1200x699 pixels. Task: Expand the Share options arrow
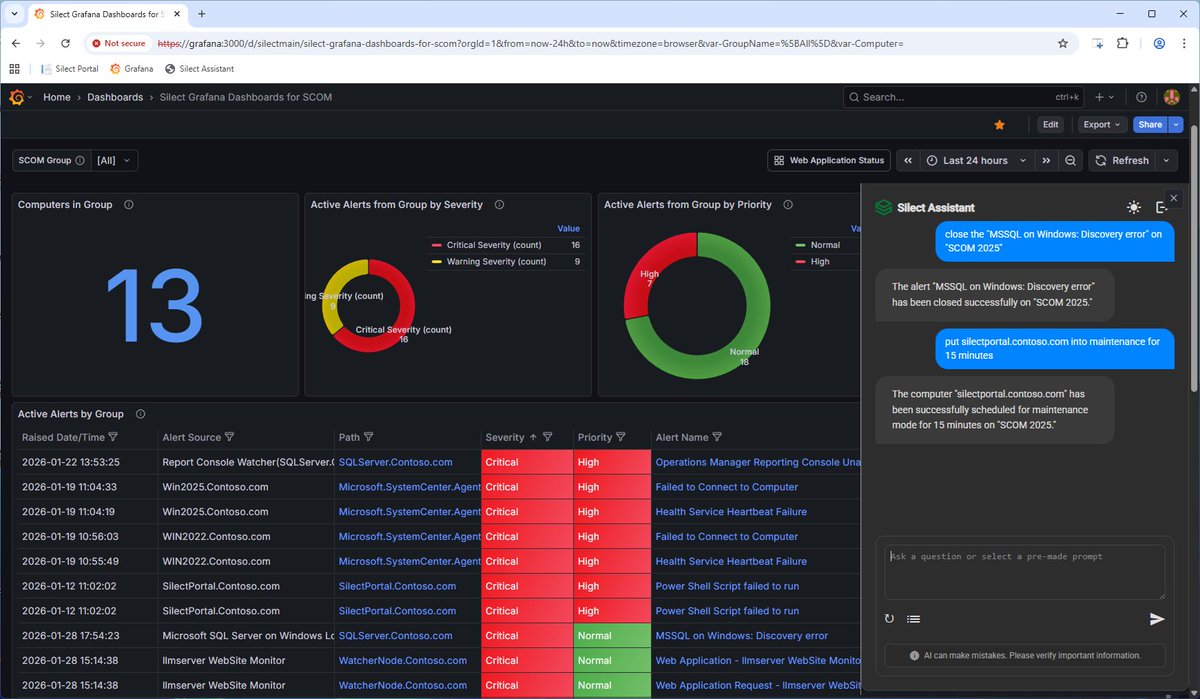1176,125
